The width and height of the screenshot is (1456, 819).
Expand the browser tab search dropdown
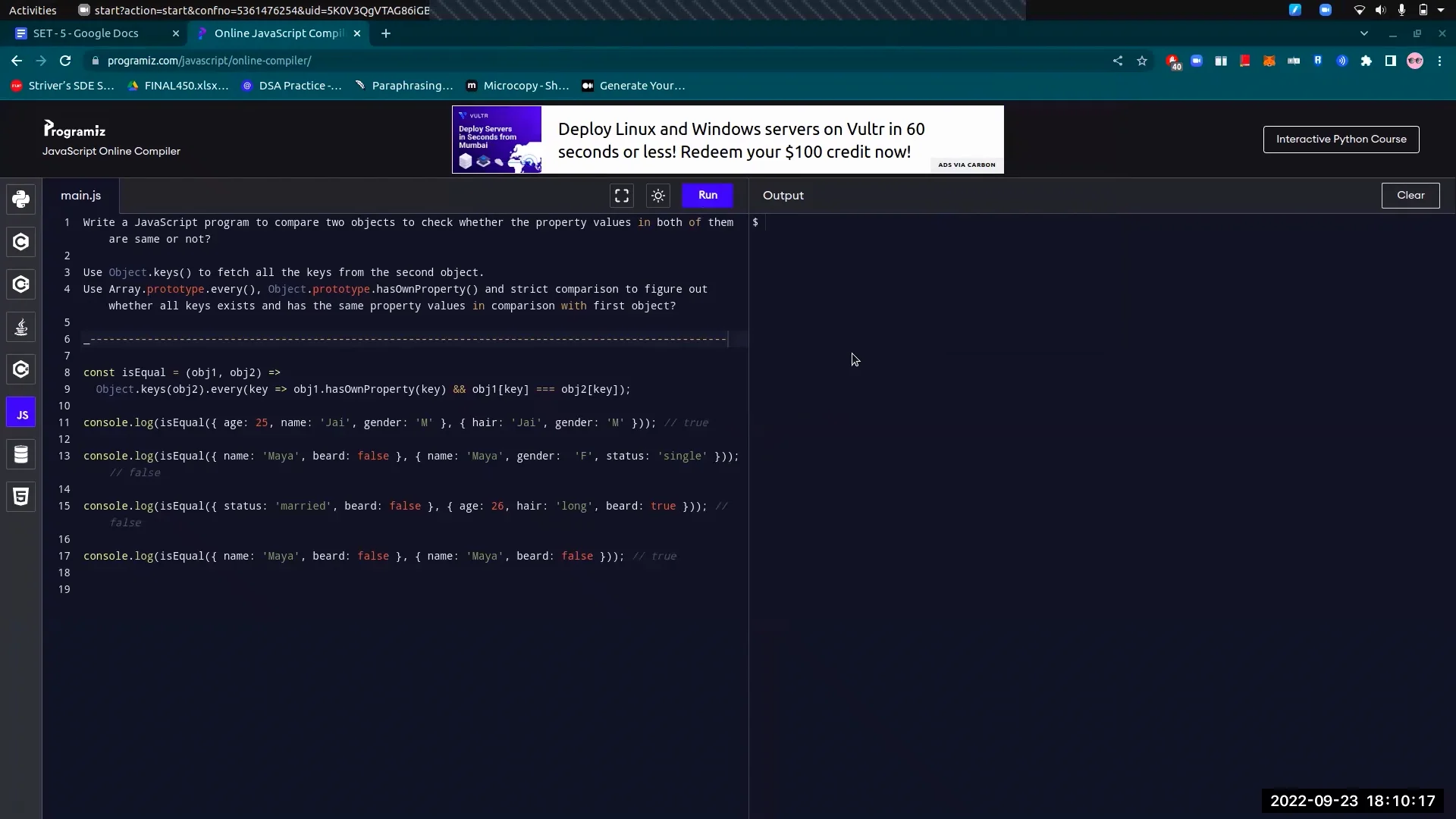point(1364,33)
